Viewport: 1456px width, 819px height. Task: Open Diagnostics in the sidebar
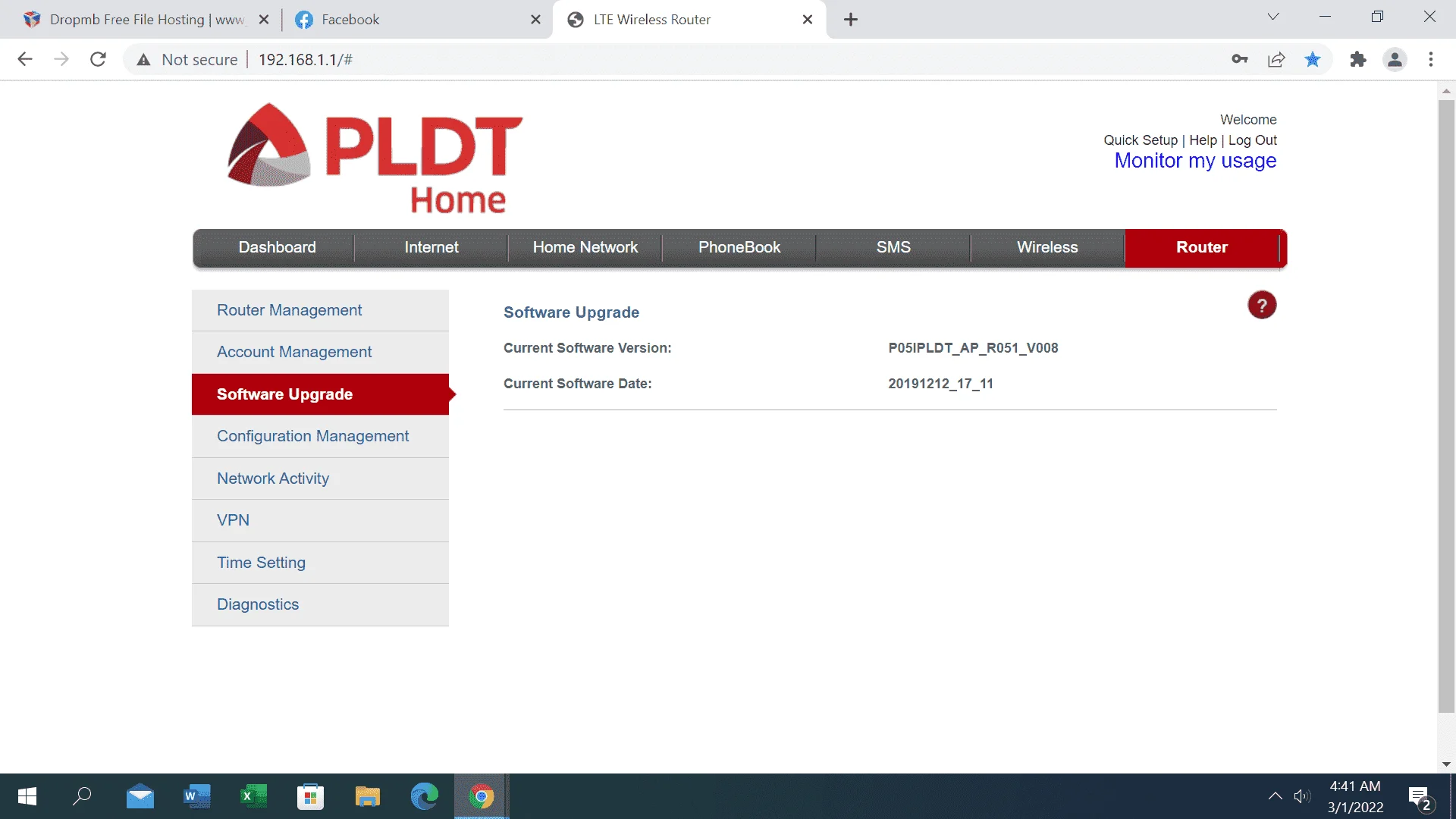[x=320, y=604]
